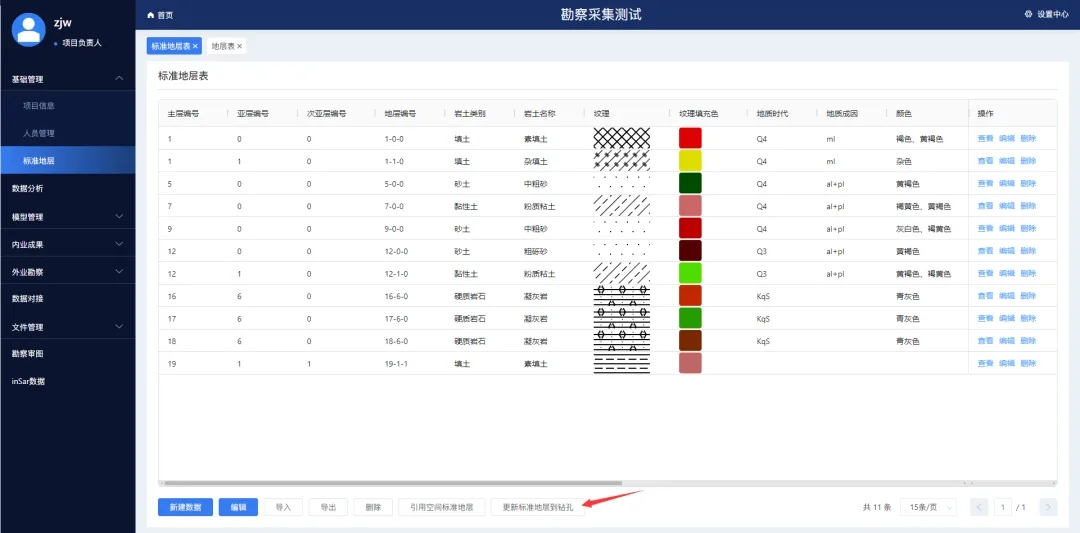Click the page number input field
The image size is (1080, 533).
(x=1002, y=507)
